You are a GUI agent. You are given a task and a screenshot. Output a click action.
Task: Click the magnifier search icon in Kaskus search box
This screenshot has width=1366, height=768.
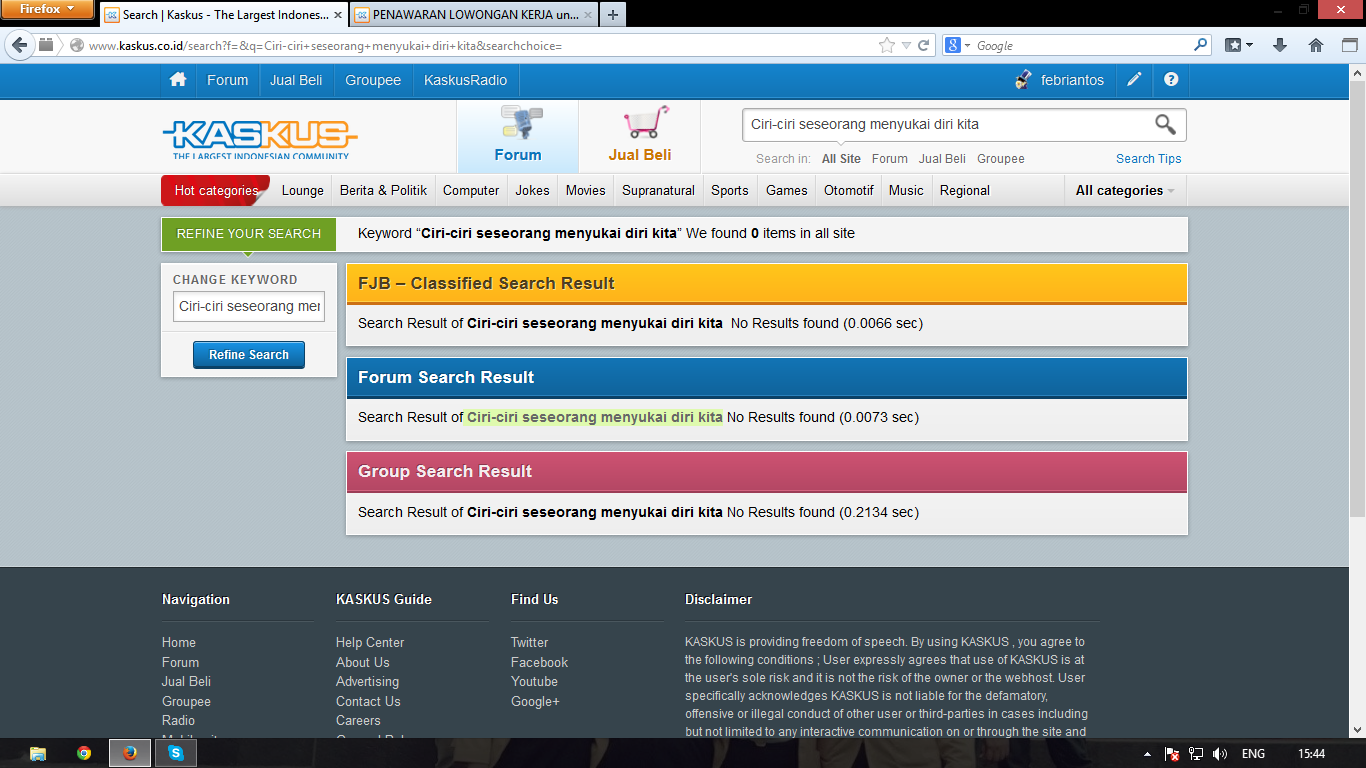pyautogui.click(x=1165, y=124)
